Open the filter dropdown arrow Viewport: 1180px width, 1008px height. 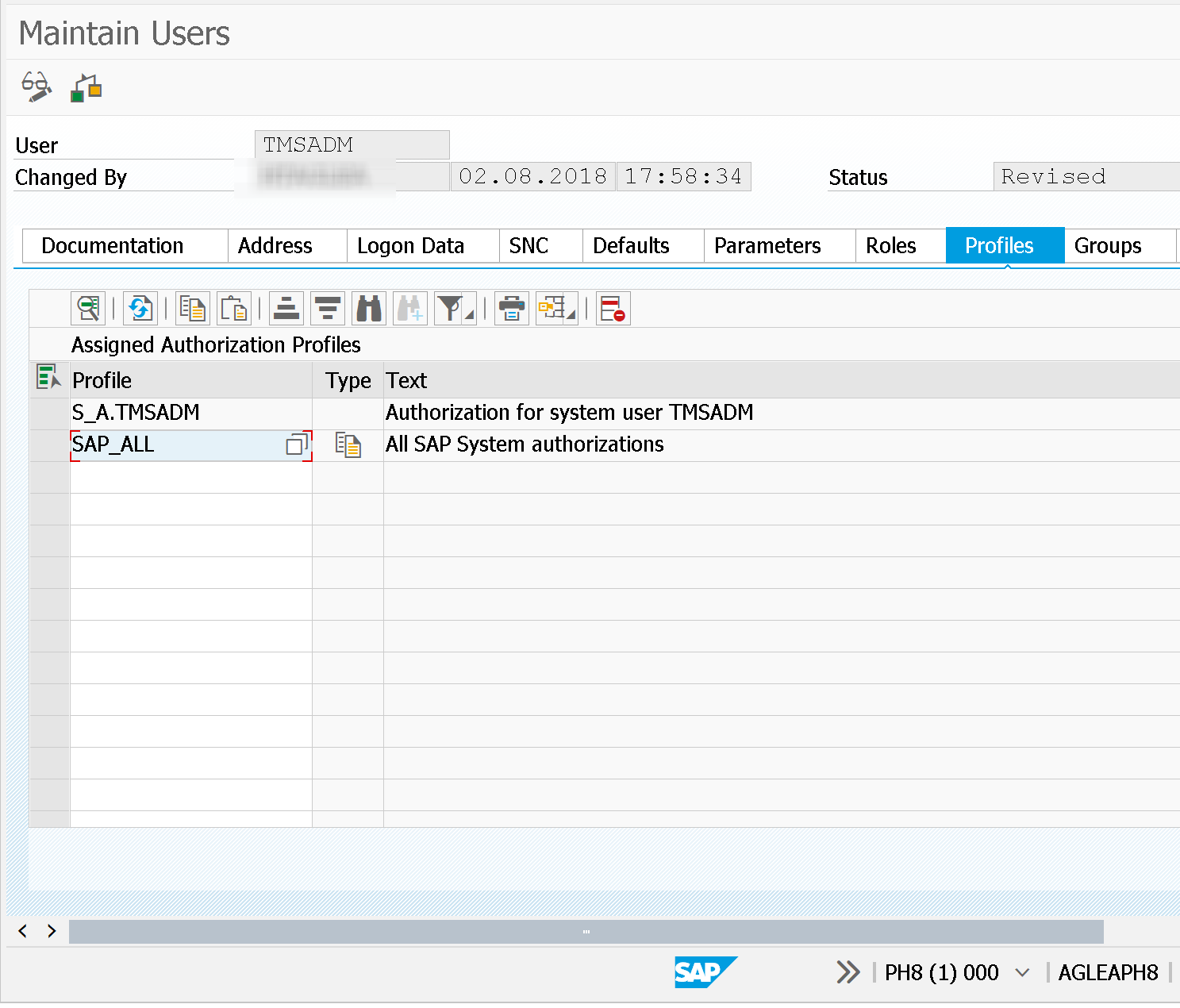[470, 315]
